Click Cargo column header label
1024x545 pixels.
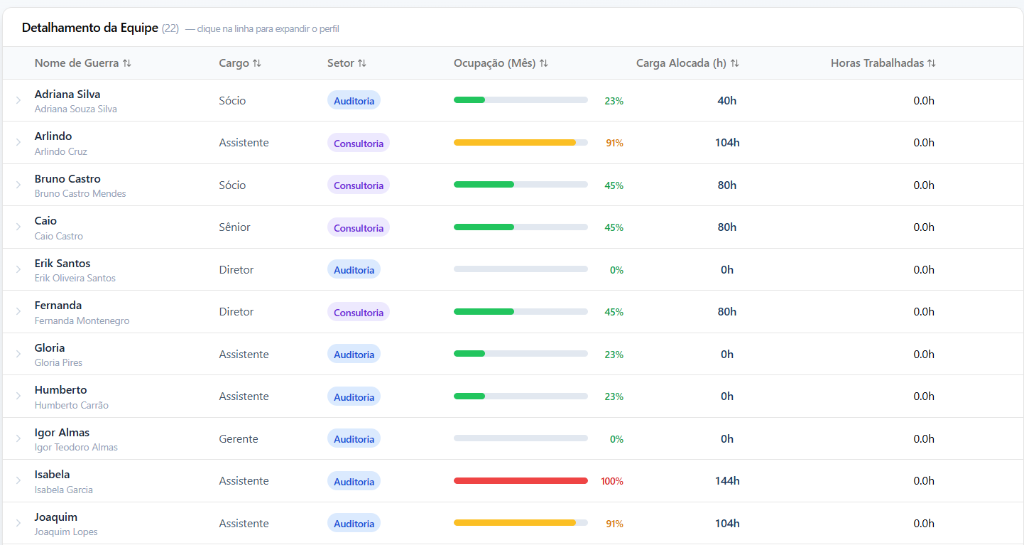(x=234, y=63)
